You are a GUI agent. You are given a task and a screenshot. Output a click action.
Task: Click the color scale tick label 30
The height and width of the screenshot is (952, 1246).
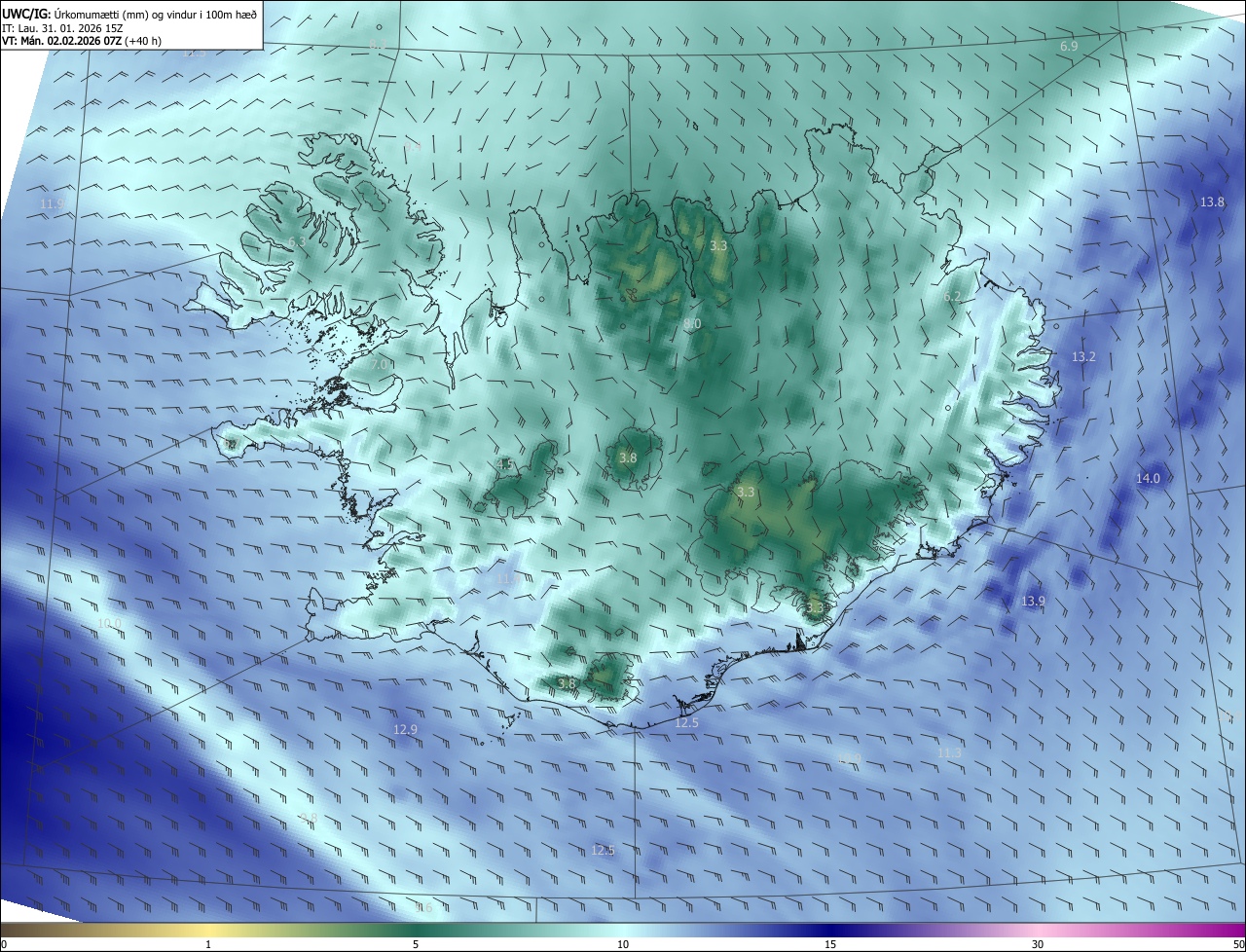[x=1038, y=944]
